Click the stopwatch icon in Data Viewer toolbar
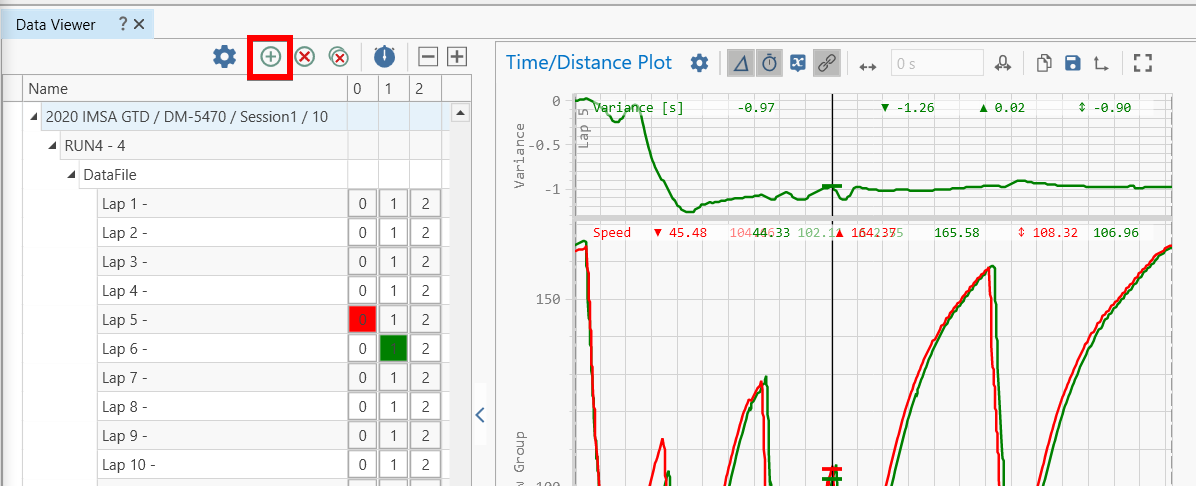This screenshot has width=1196, height=486. point(384,57)
